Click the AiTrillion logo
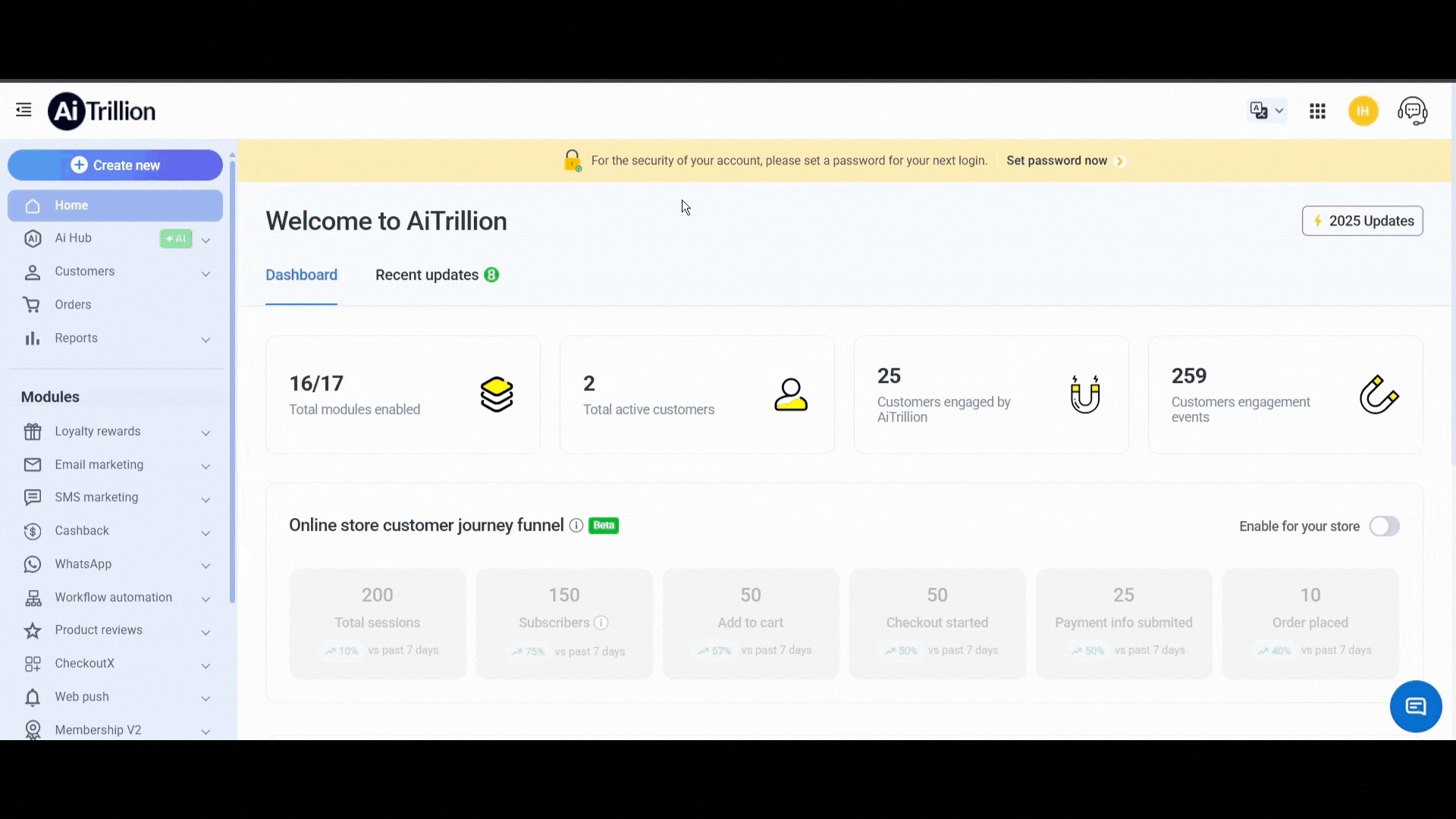1456x819 pixels. [x=102, y=111]
